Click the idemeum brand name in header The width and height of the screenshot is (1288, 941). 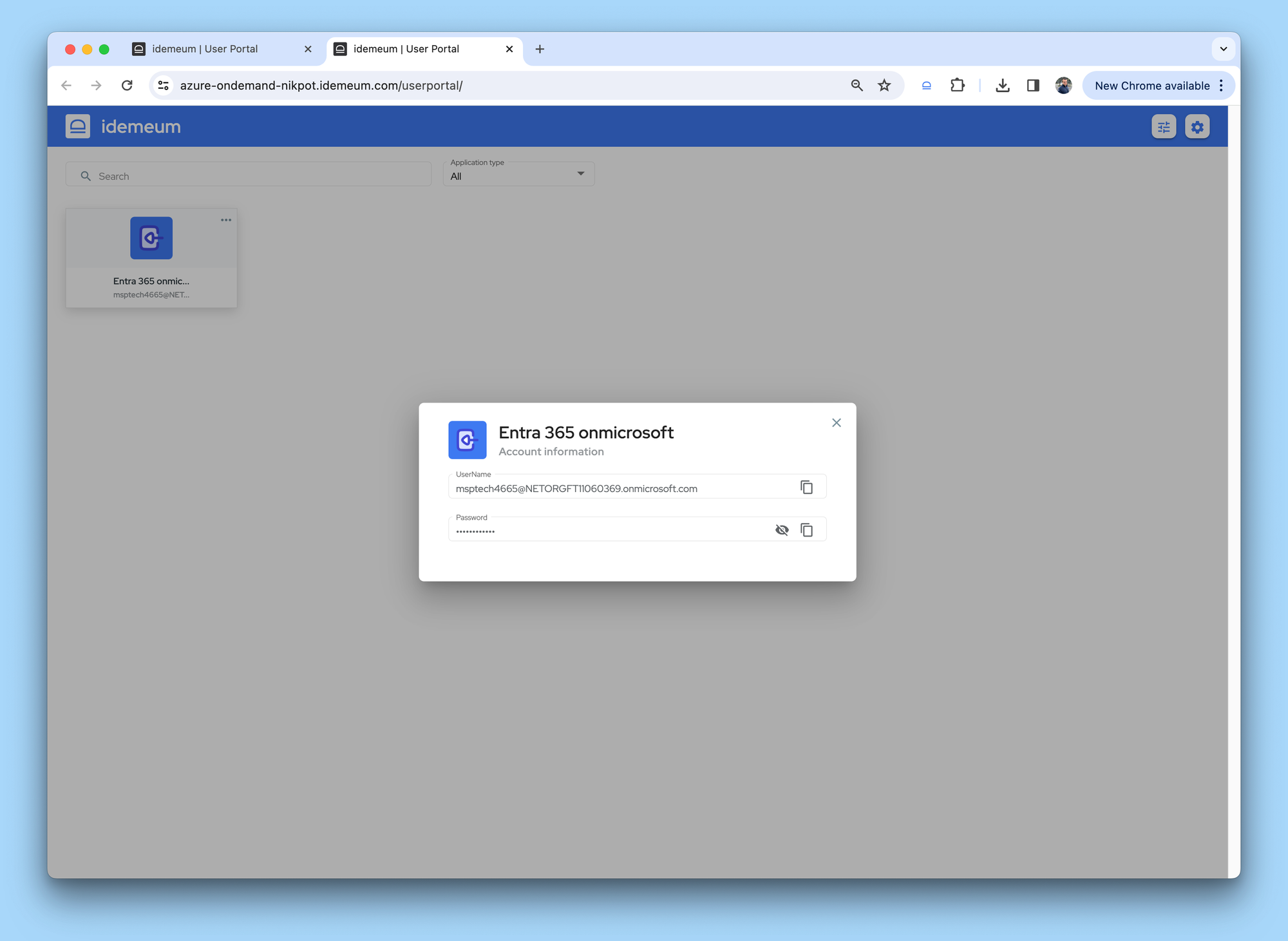[141, 126]
